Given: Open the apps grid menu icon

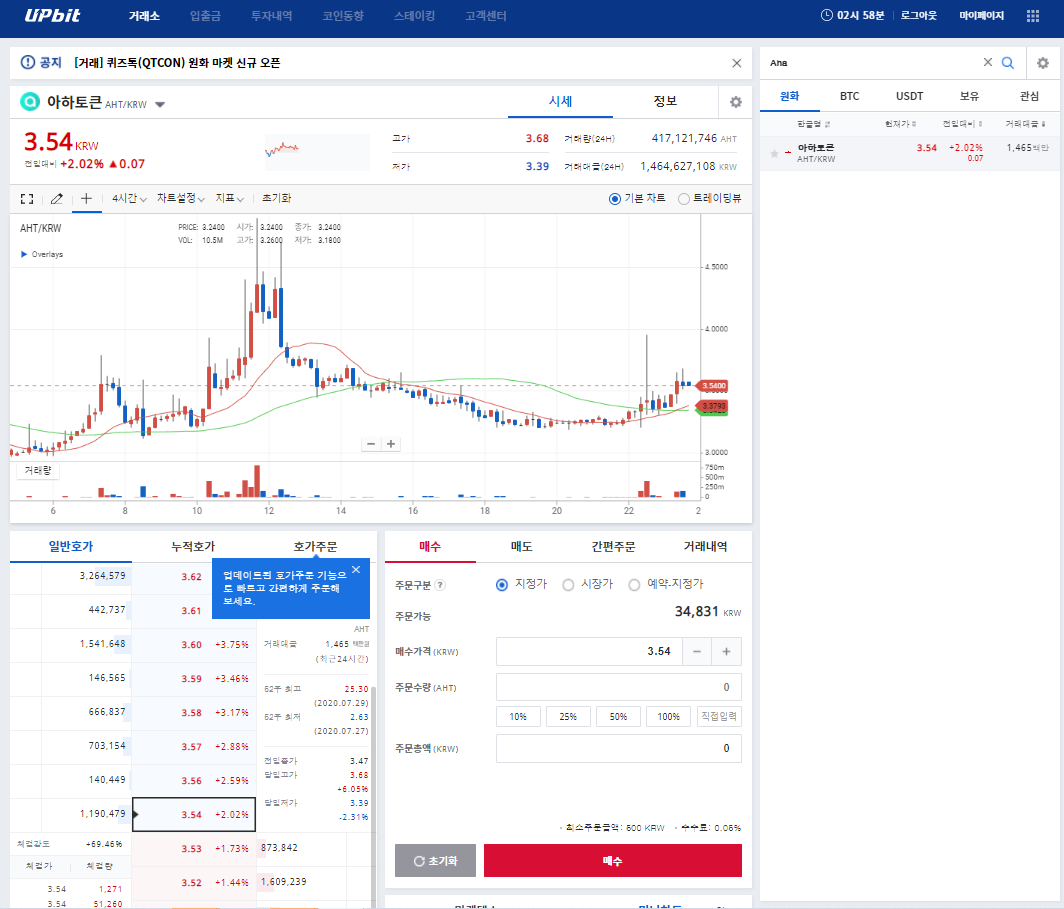Looking at the screenshot, I should point(1033,16).
